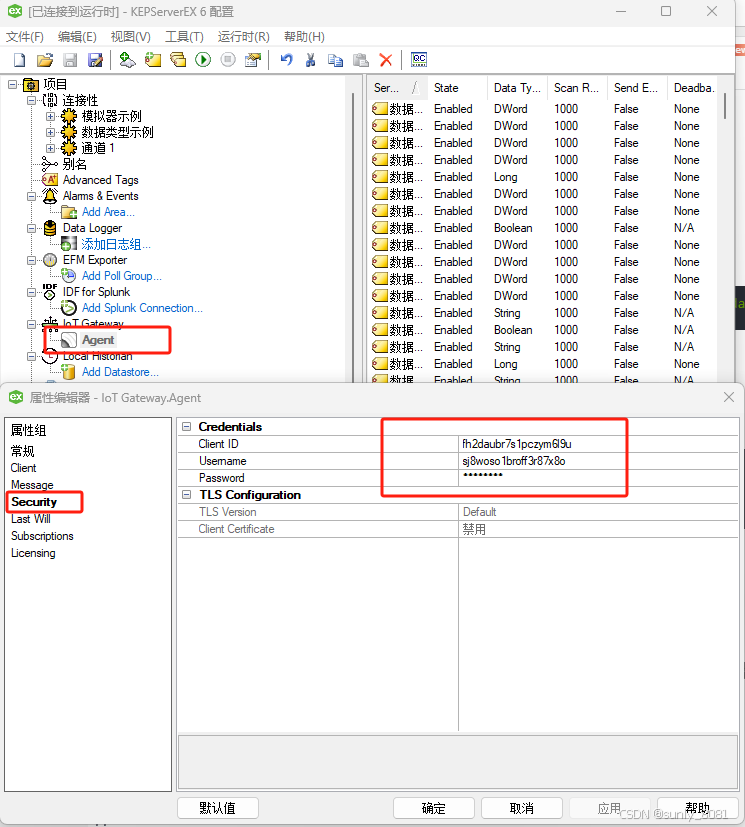Viewport: 745px width, 827px height.
Task: Click the Alarms & Events bell icon
Action: 50,196
